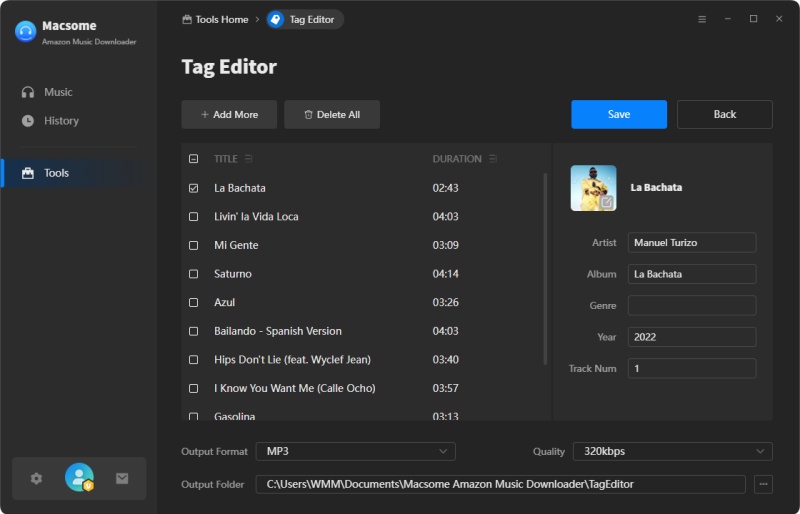Uncheck the La Bachata checkbox

tap(193, 188)
